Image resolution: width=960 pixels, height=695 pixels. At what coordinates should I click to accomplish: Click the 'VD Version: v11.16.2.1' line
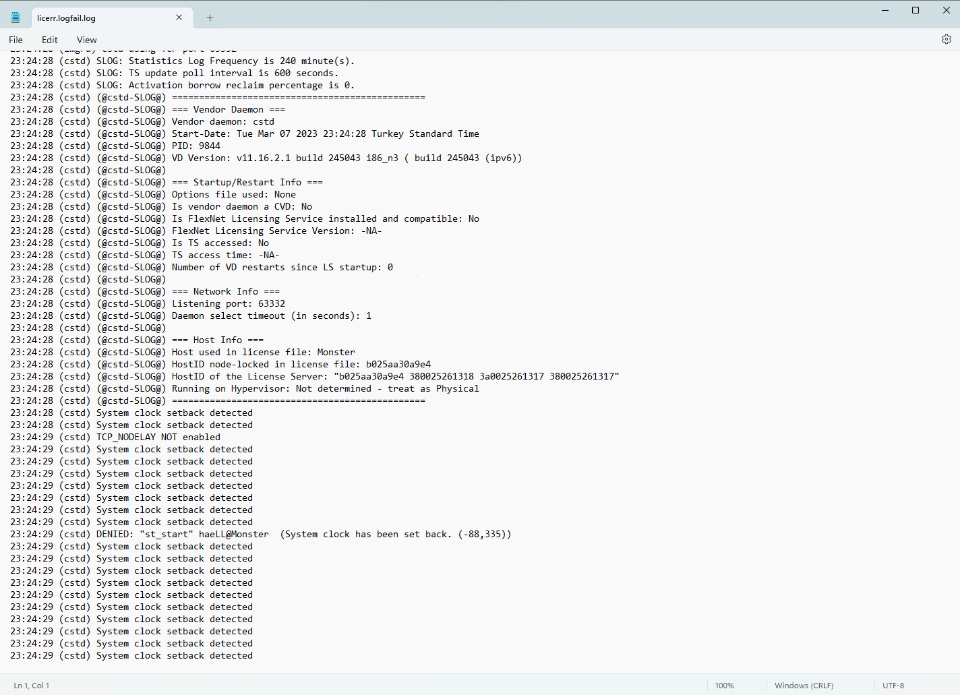coord(266,158)
